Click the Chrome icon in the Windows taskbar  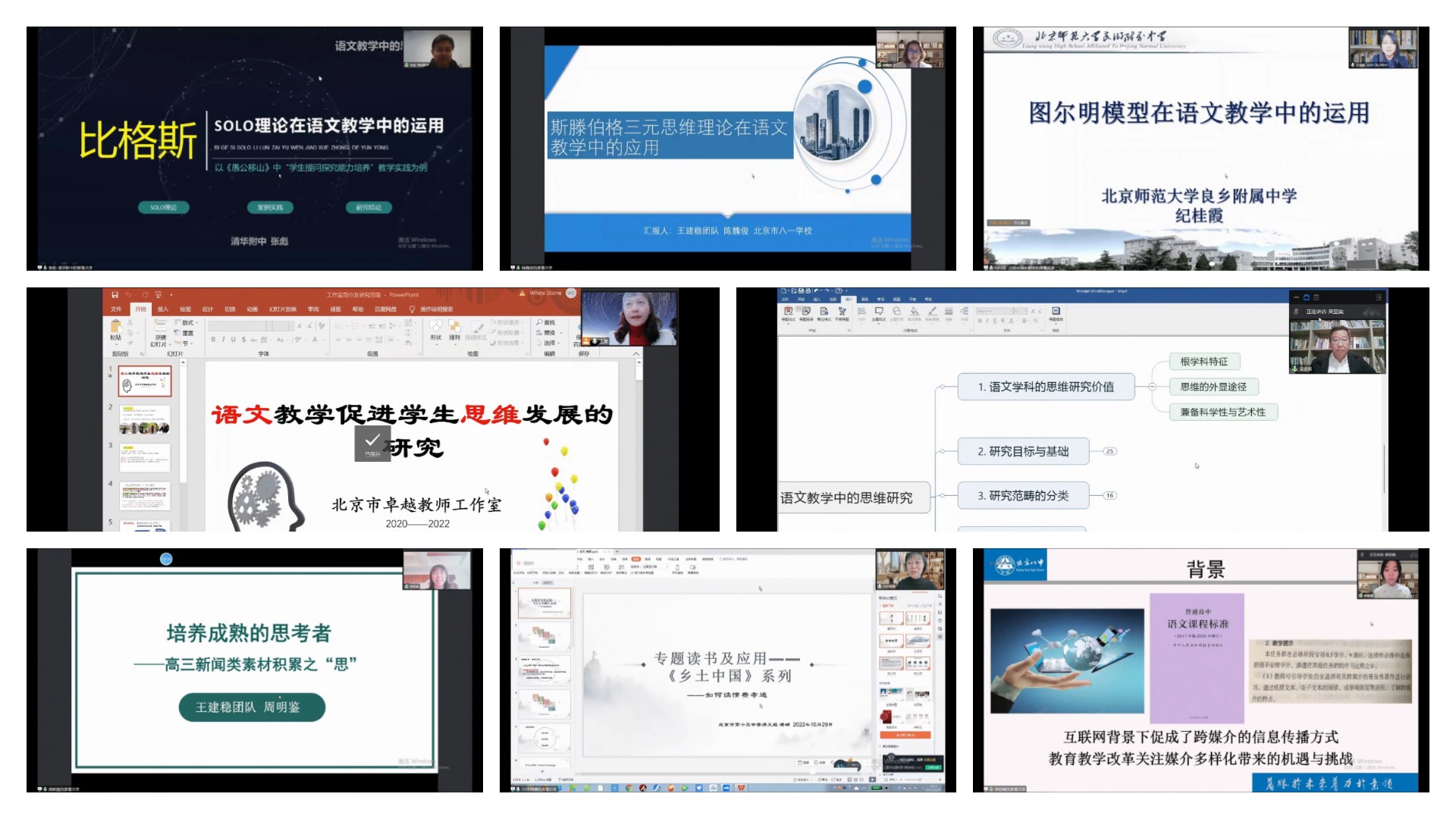pyautogui.click(x=629, y=788)
